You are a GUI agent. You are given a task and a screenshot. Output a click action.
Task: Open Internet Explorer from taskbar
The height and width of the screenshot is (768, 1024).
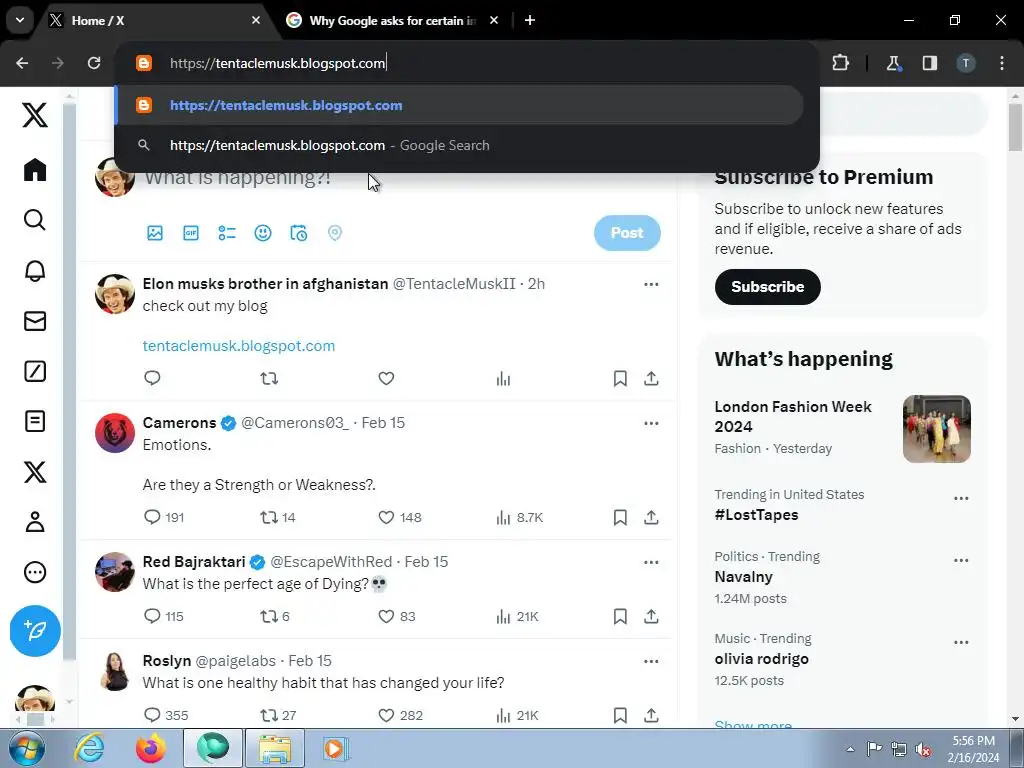tap(89, 748)
